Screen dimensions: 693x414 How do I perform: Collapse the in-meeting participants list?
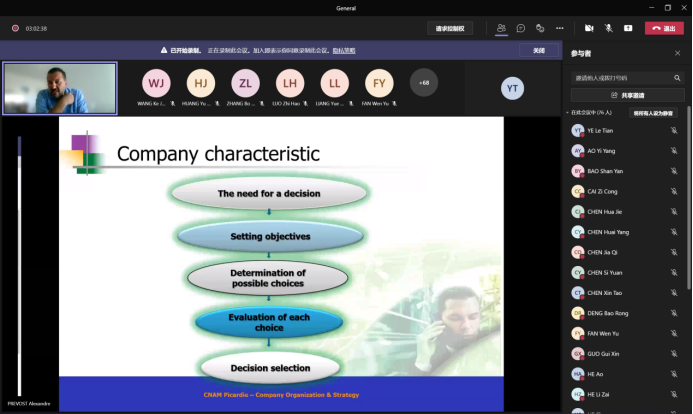click(568, 113)
